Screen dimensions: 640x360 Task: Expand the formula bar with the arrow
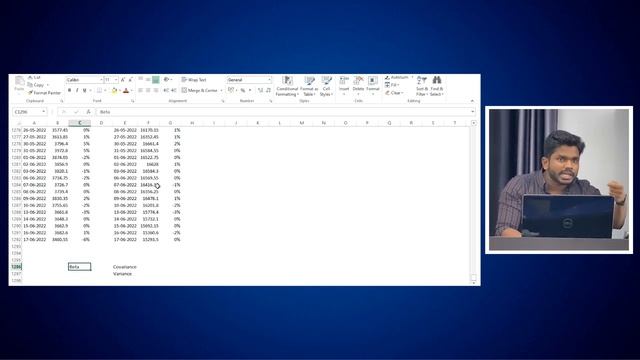coord(473,112)
